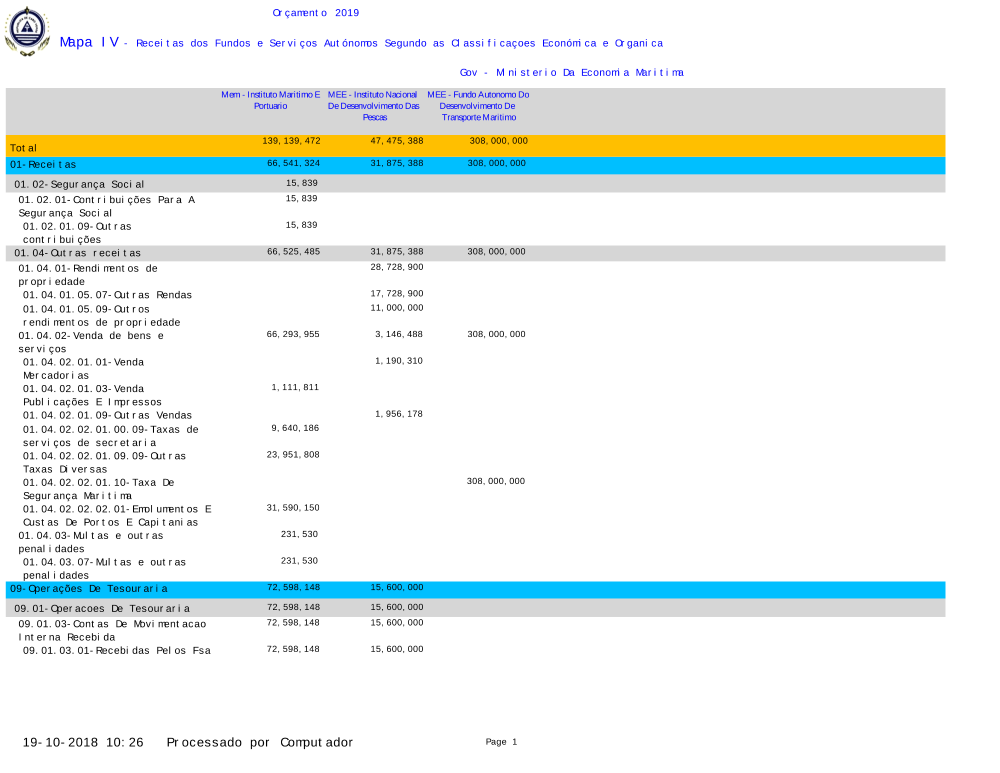This screenshot has width=1000, height=773.
Task: Select Instituto Maritimo E Portuario column header
Action: pyautogui.click(x=270, y=100)
